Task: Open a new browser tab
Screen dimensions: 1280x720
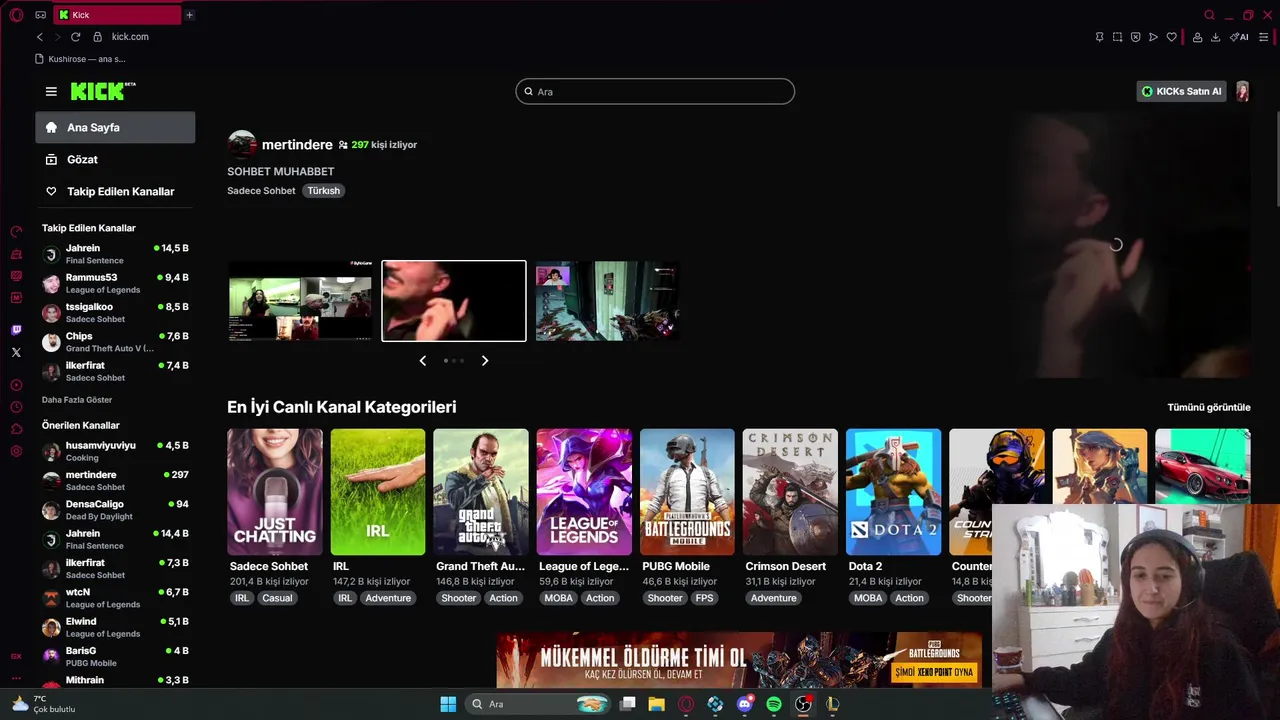Action: click(189, 15)
